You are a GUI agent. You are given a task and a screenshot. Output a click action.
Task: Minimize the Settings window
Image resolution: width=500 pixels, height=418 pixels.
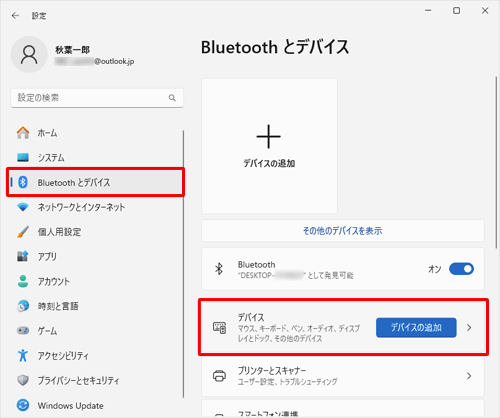tap(428, 11)
